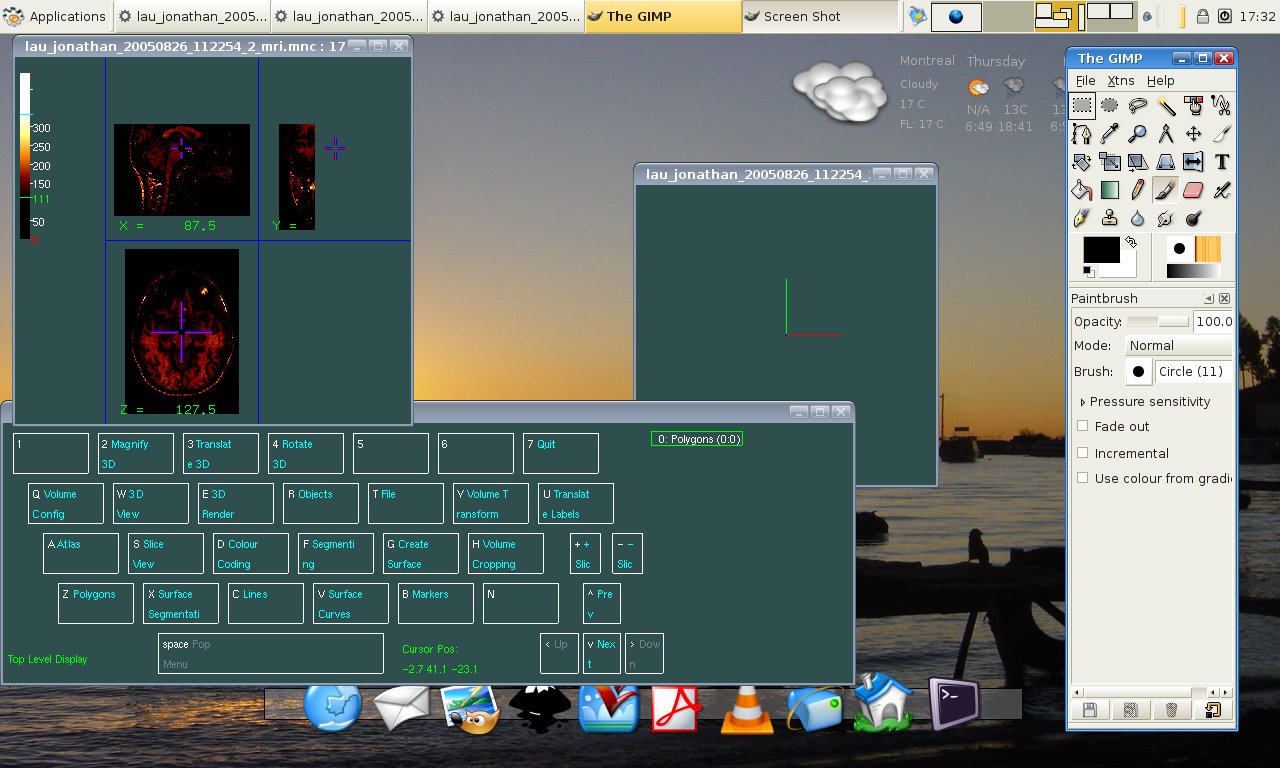Reset colors to default black and white
Image resolution: width=1280 pixels, height=768 pixels.
pos(1089,272)
